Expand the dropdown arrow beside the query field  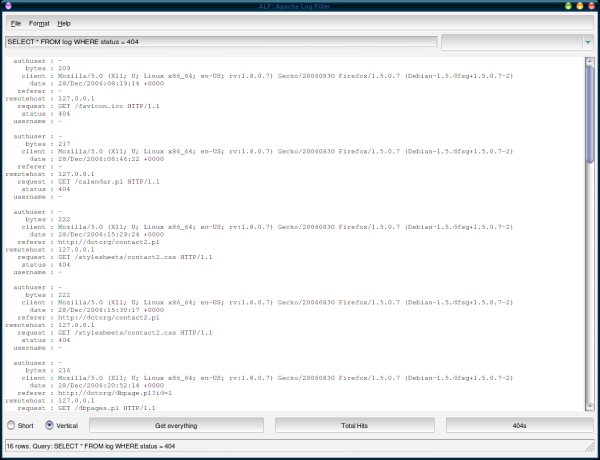point(588,42)
